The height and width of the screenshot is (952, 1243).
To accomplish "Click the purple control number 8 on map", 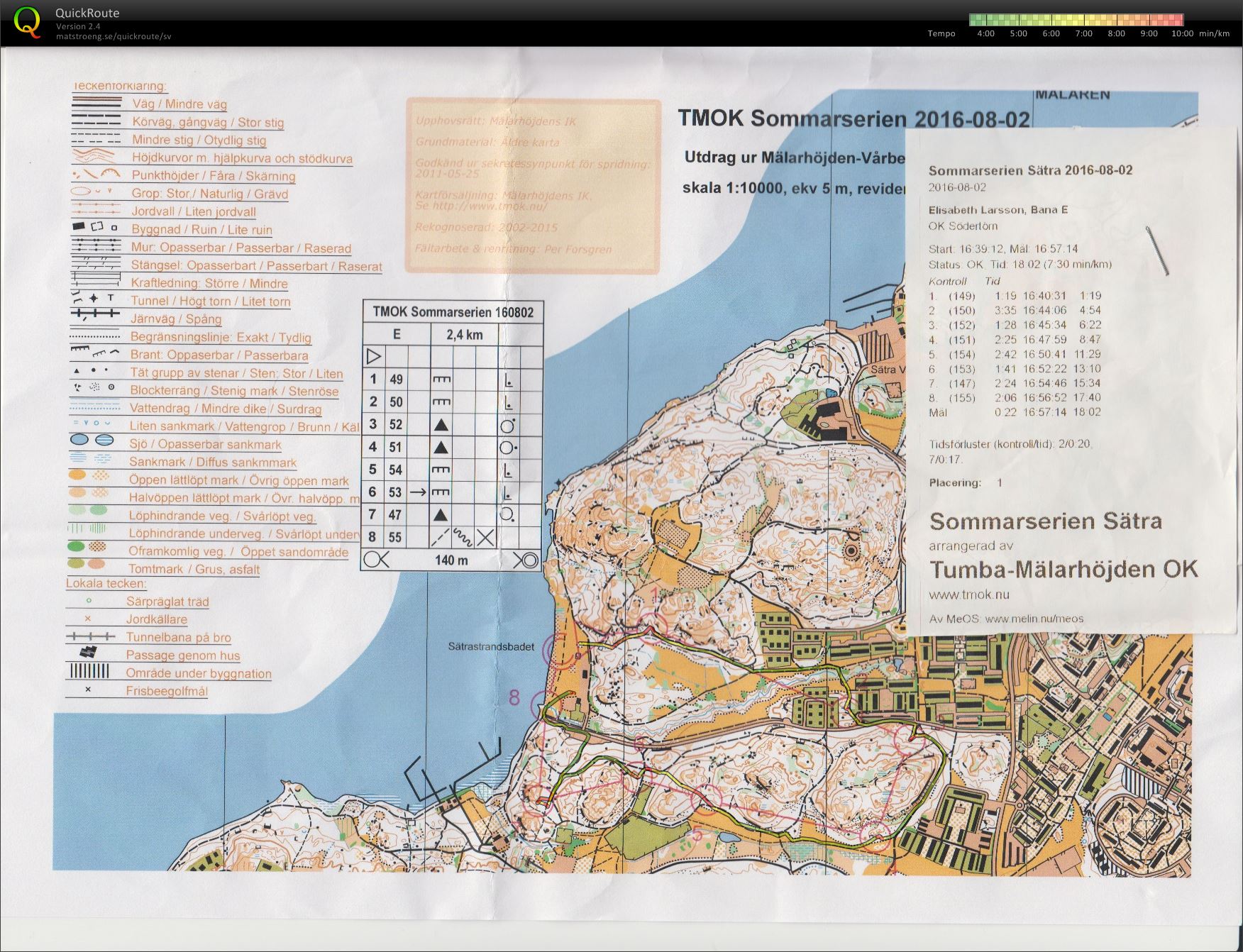I will [x=515, y=698].
